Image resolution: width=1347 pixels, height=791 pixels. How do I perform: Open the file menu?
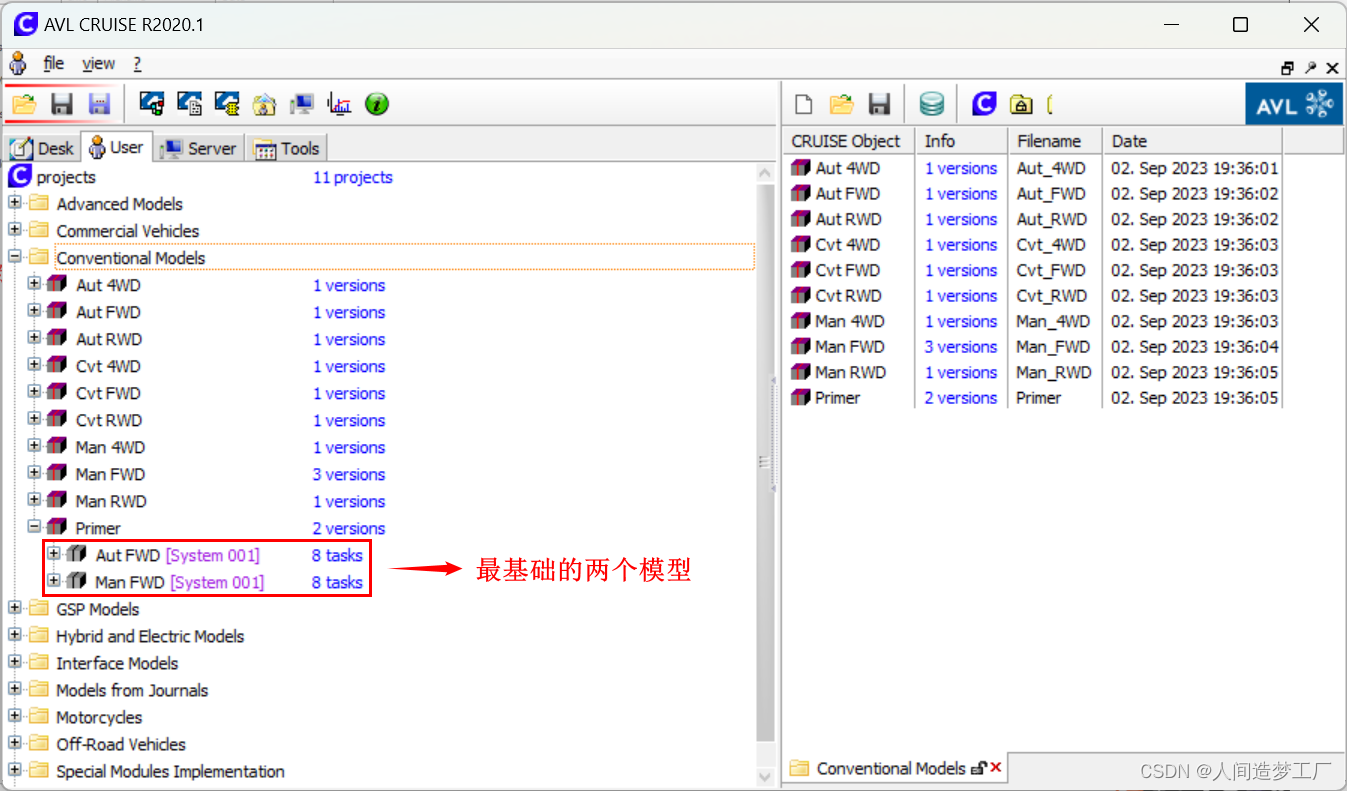54,64
